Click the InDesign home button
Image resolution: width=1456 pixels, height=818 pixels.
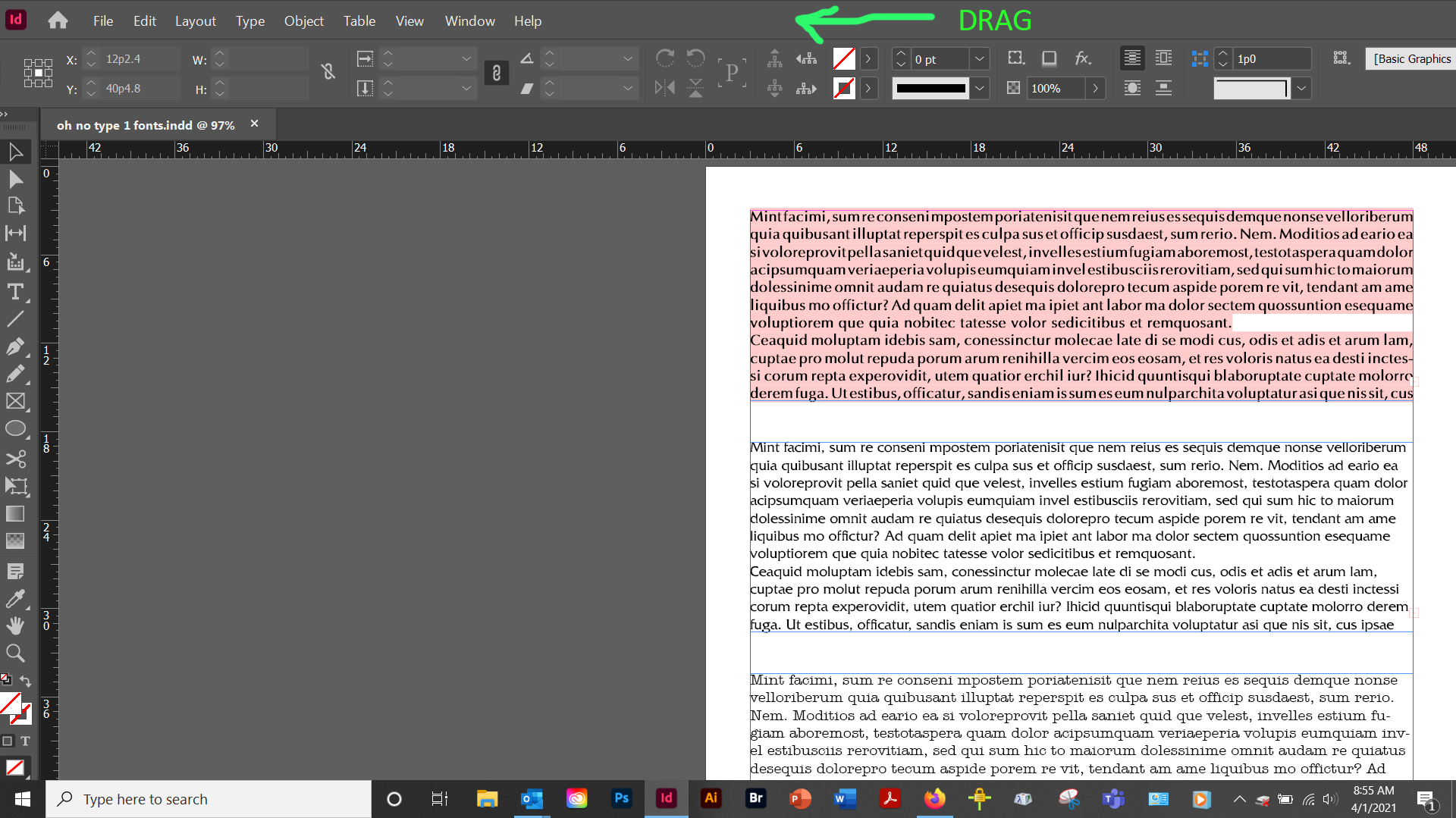(58, 20)
